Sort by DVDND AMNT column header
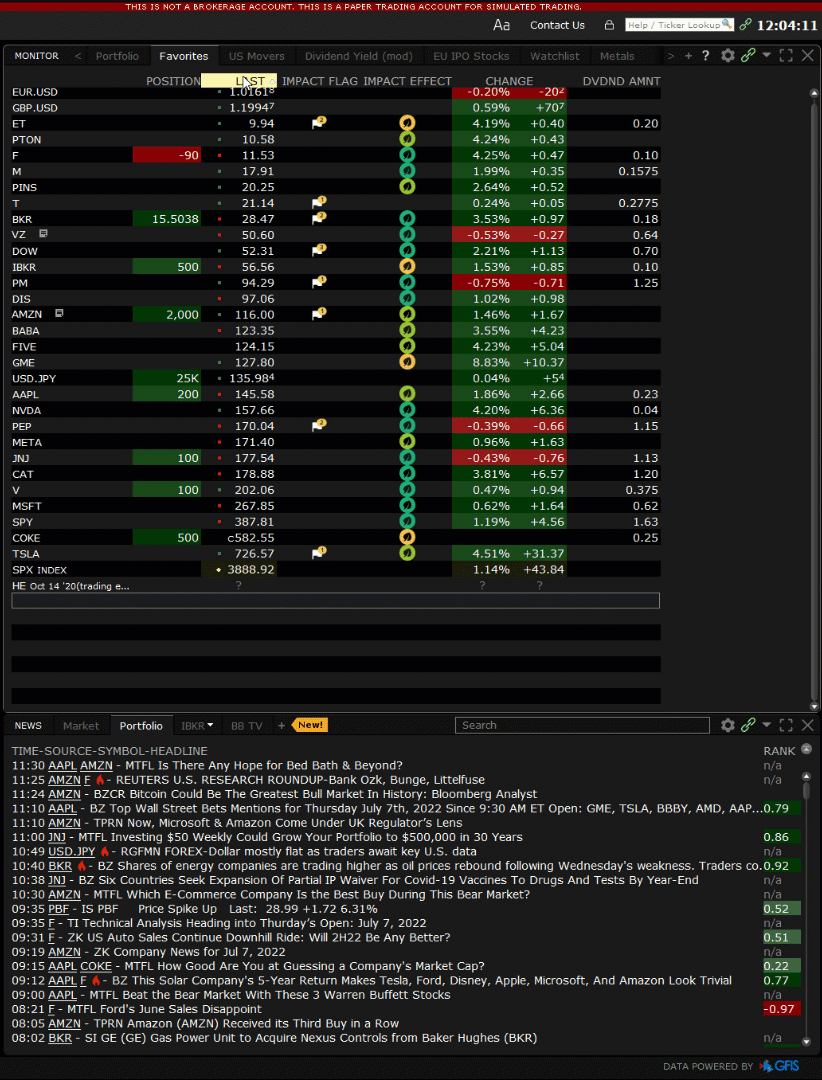 coord(621,81)
